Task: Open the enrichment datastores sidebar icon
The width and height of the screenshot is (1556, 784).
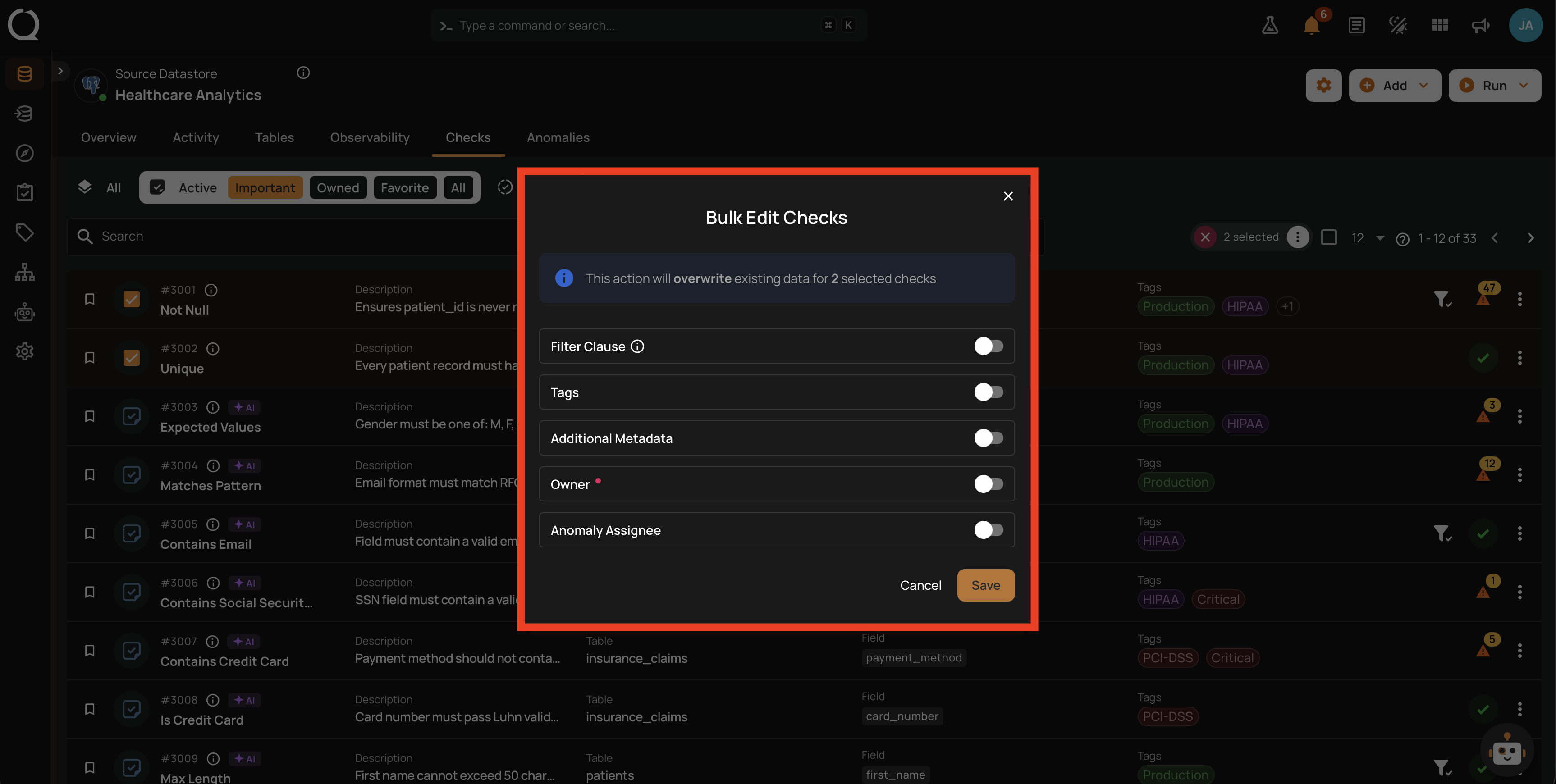Action: [x=25, y=114]
